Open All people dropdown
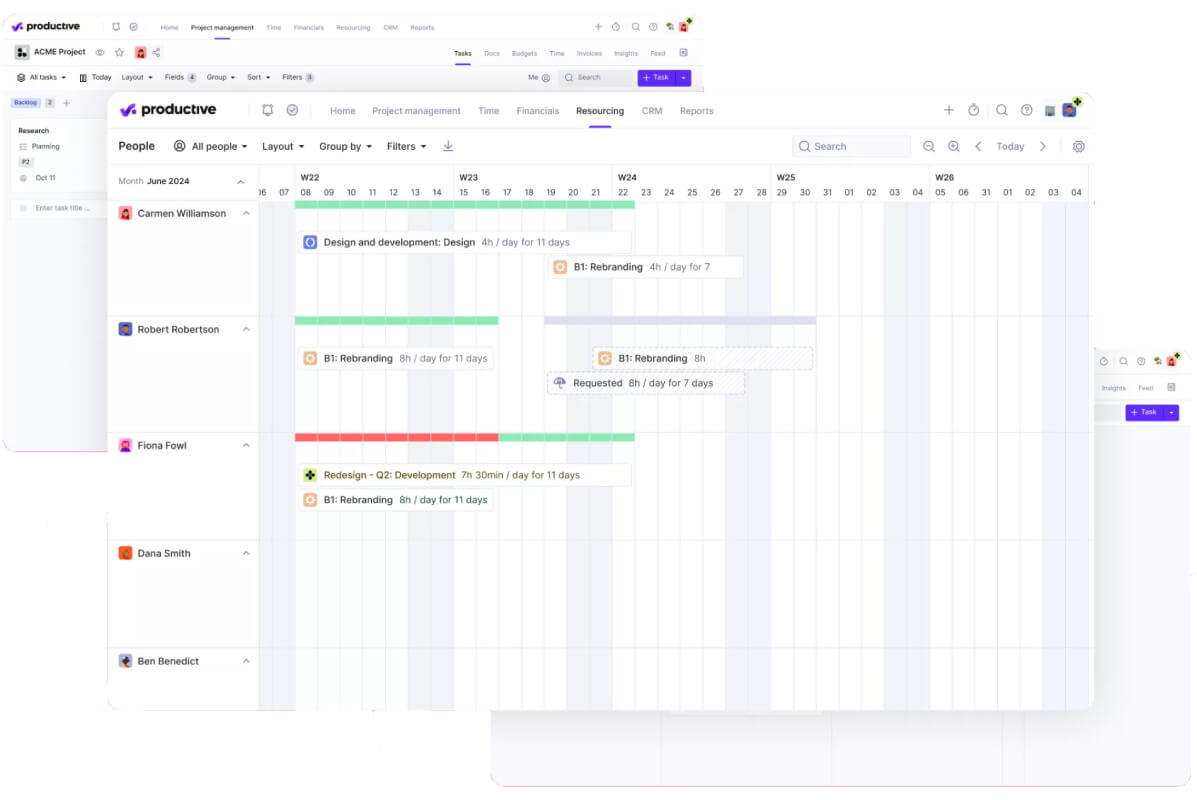 211,147
